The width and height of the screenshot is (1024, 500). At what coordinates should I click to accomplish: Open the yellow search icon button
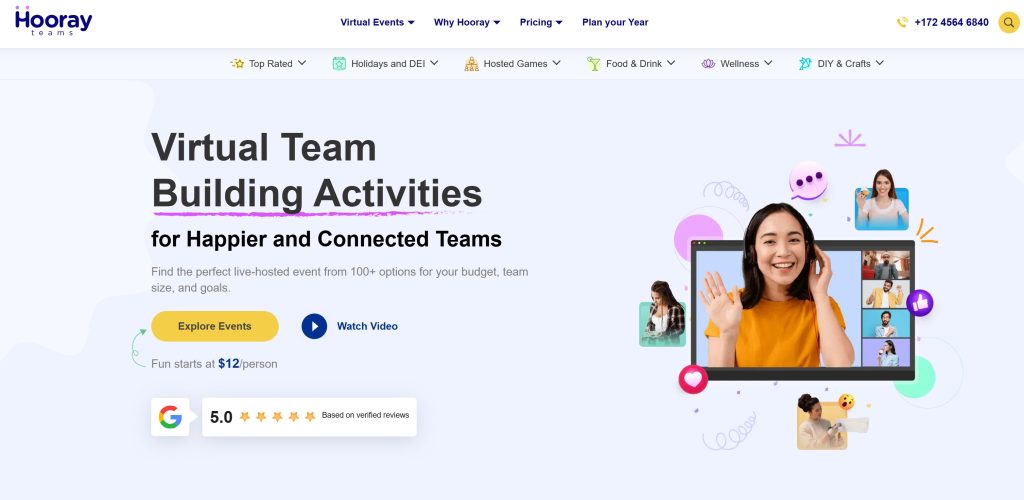click(x=1008, y=22)
